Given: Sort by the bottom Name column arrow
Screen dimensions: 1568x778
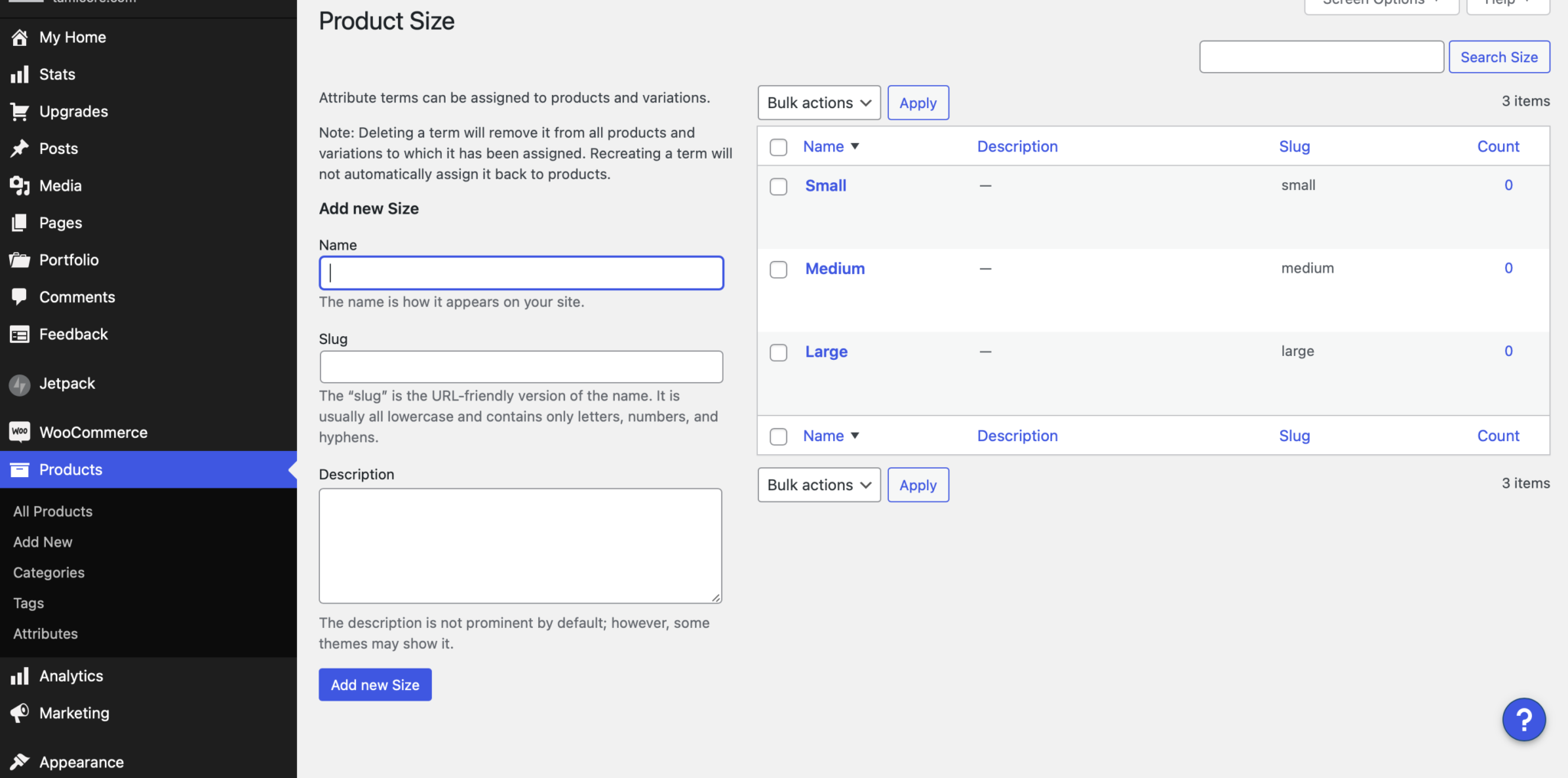Looking at the screenshot, I should 855,436.
